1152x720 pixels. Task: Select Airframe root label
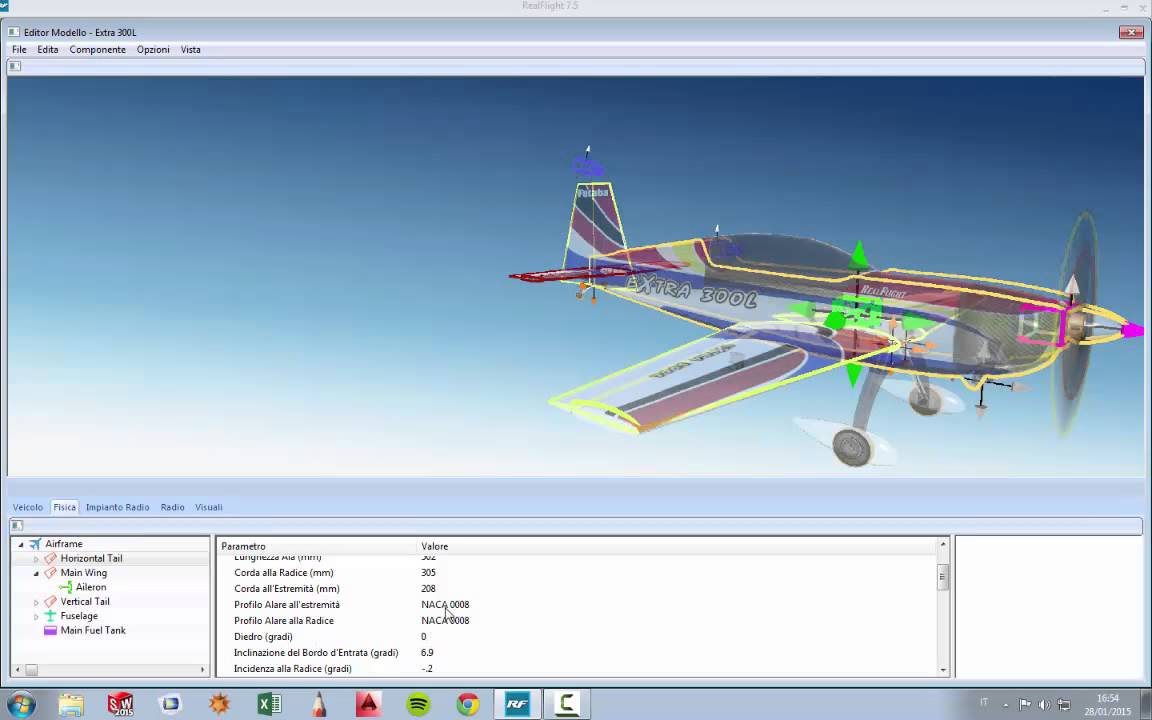click(x=64, y=544)
